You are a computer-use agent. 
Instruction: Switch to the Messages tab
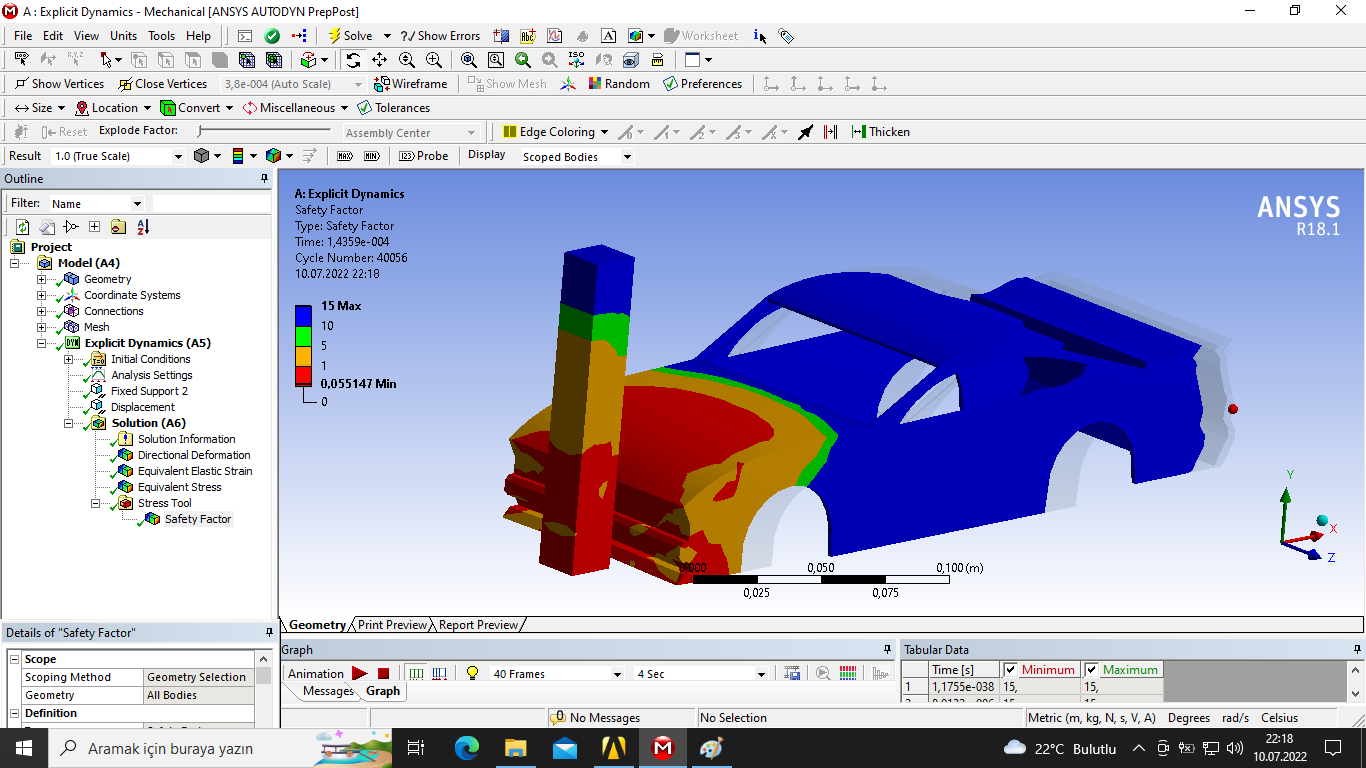(x=328, y=691)
